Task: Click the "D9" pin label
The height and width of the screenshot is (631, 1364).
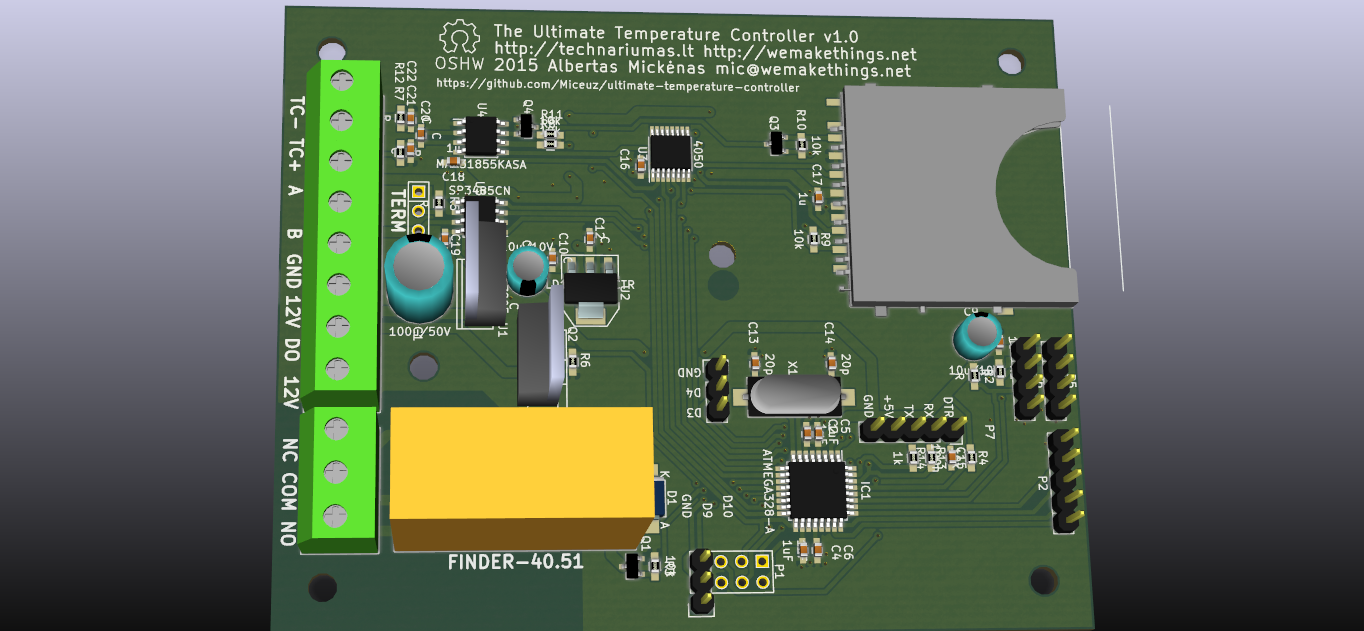Action: click(x=706, y=508)
